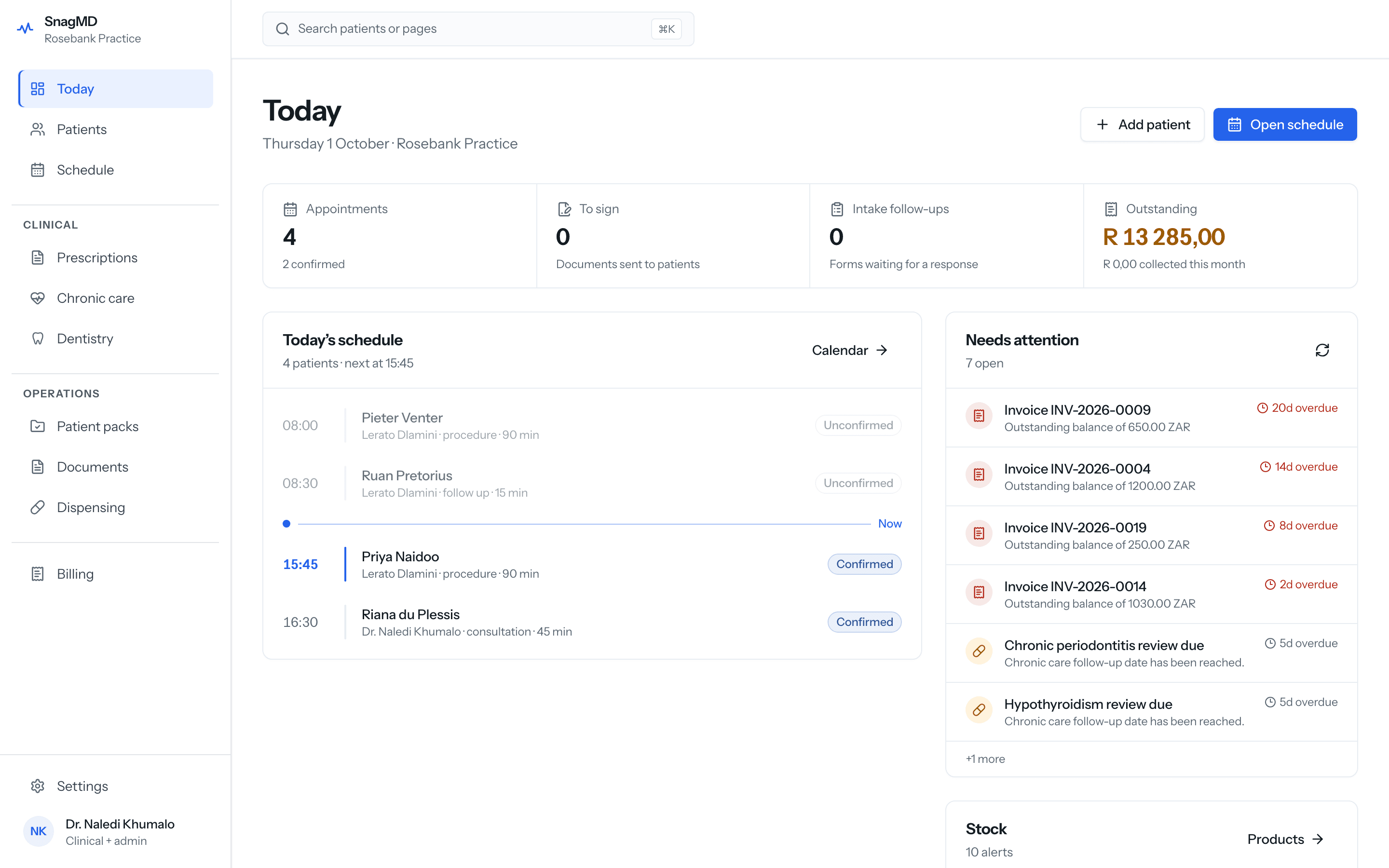Click the 20d overdue label

click(1297, 408)
